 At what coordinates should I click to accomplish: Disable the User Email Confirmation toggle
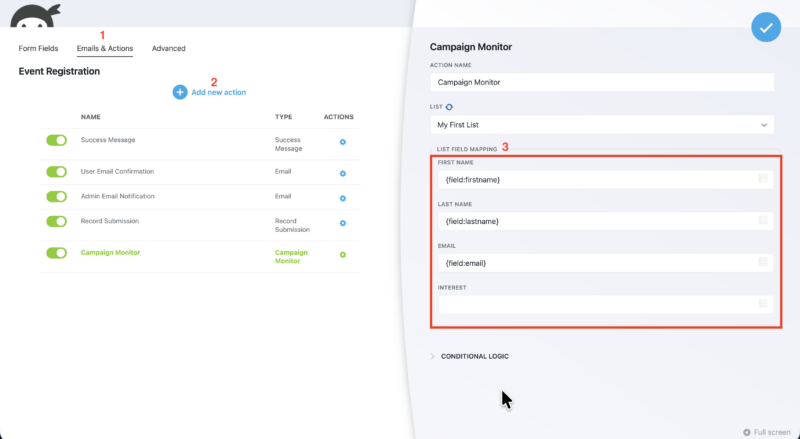[x=57, y=172]
